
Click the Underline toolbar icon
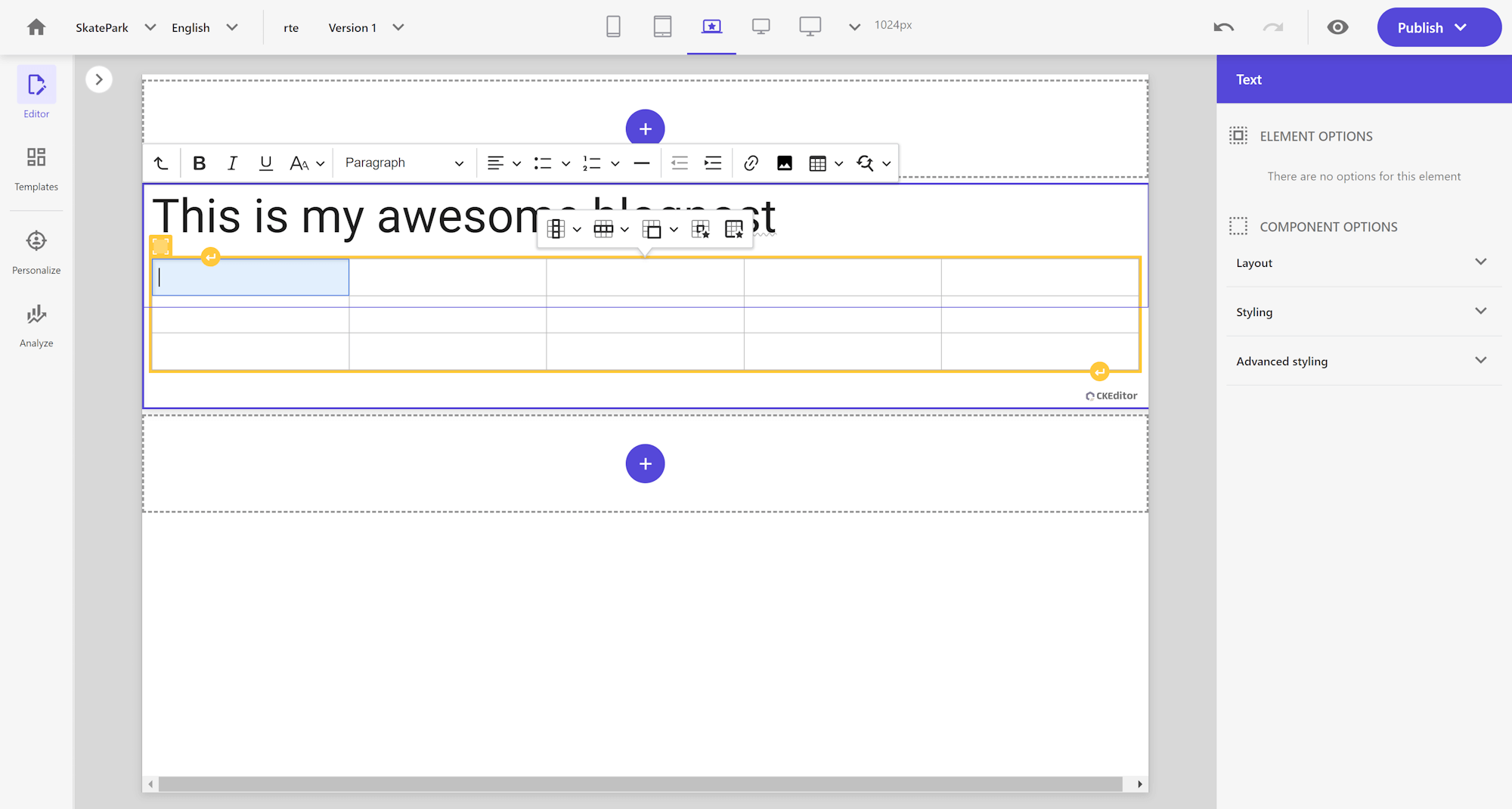265,163
